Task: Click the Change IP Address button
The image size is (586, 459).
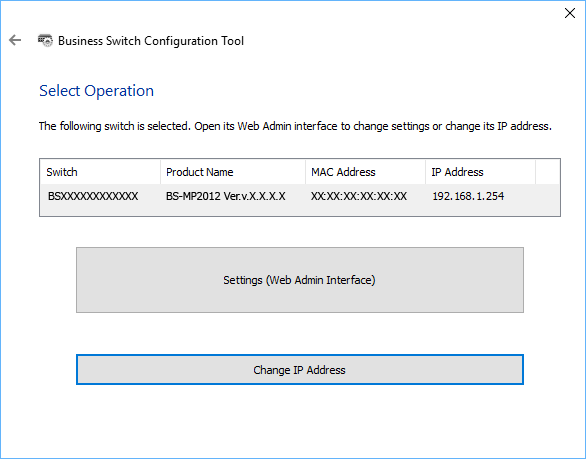Action: coord(300,370)
